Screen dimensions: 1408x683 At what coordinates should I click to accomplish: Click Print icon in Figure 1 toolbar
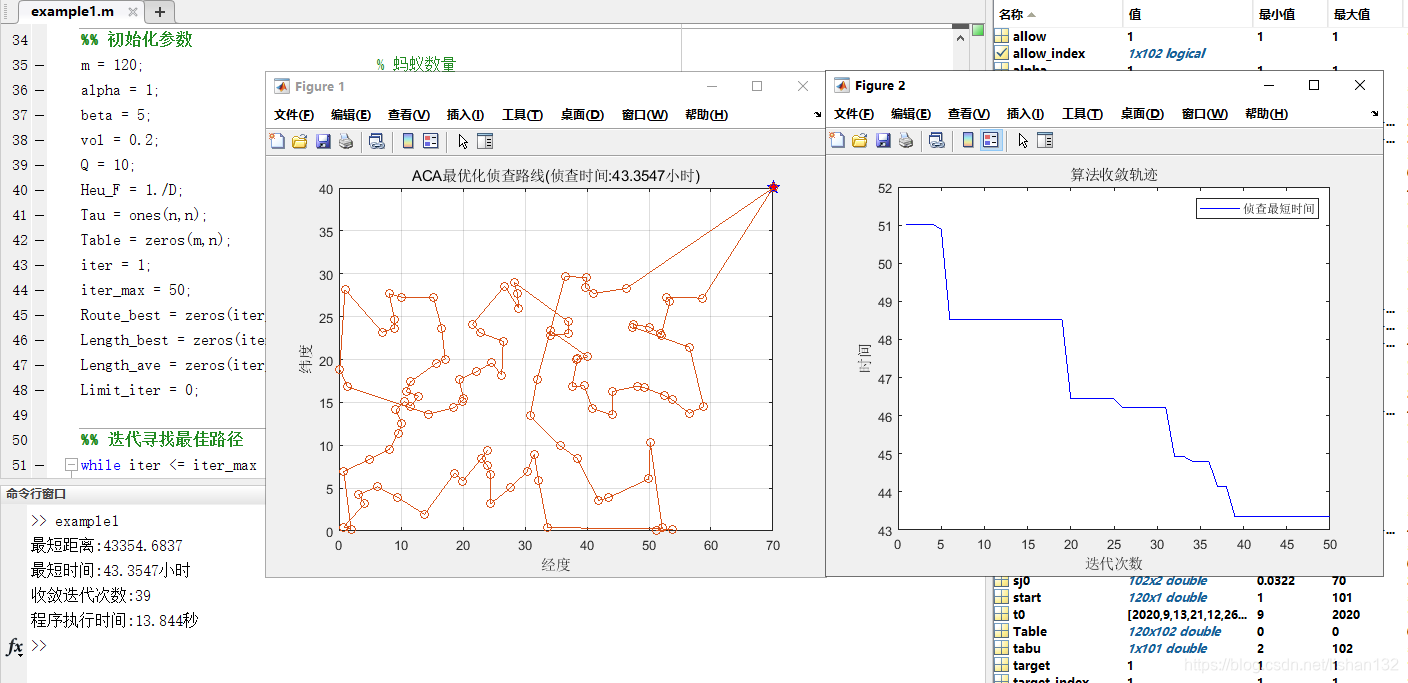[x=346, y=141]
